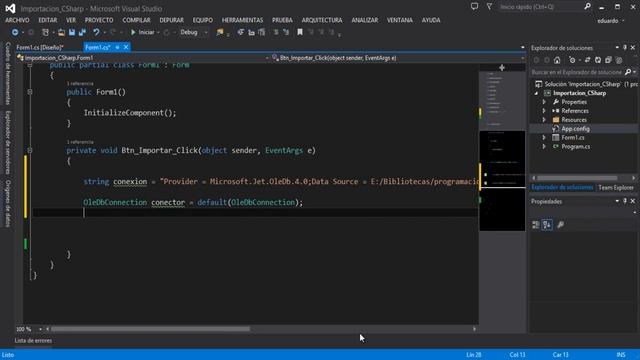640x360 pixels.
Task: Click Sync with Active Document icon
Action: [x=587, y=60]
